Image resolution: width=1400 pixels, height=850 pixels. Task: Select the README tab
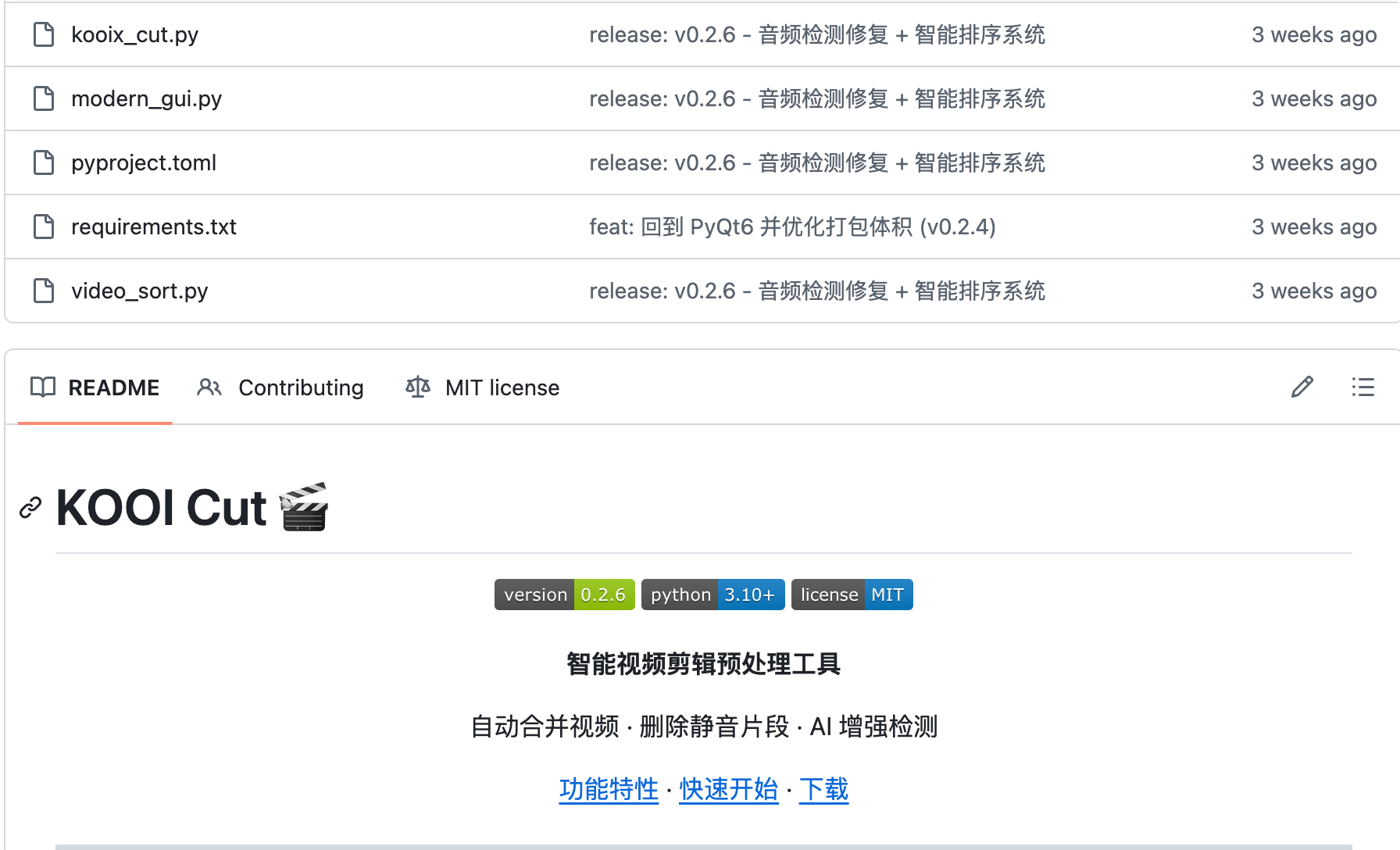114,387
